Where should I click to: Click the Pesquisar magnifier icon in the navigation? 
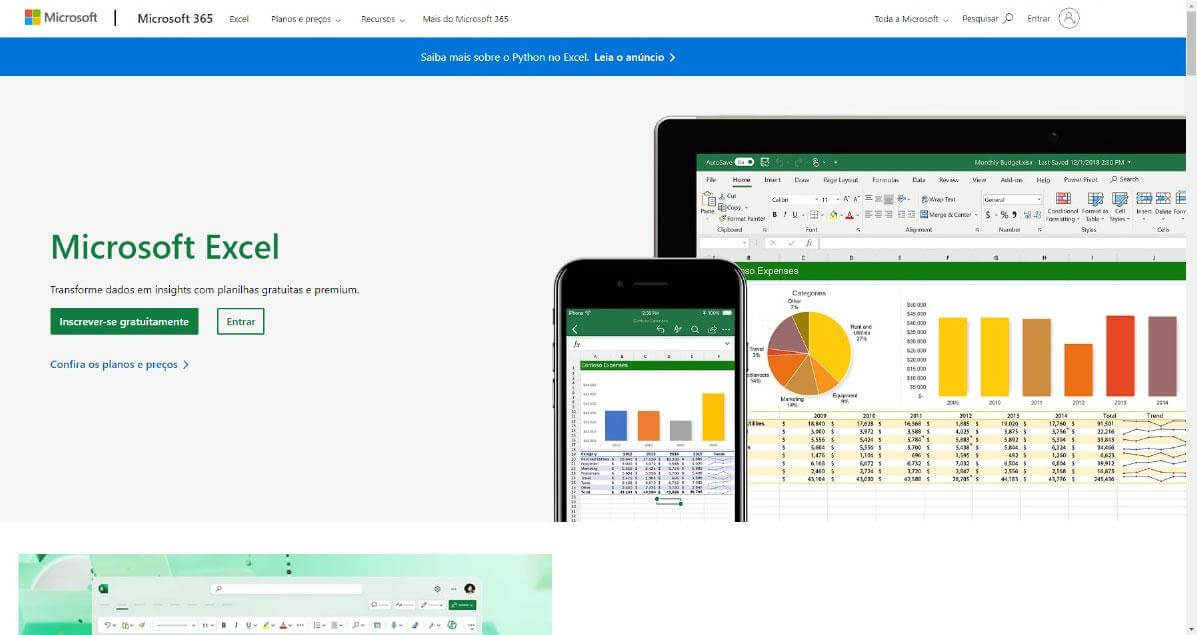click(1005, 18)
